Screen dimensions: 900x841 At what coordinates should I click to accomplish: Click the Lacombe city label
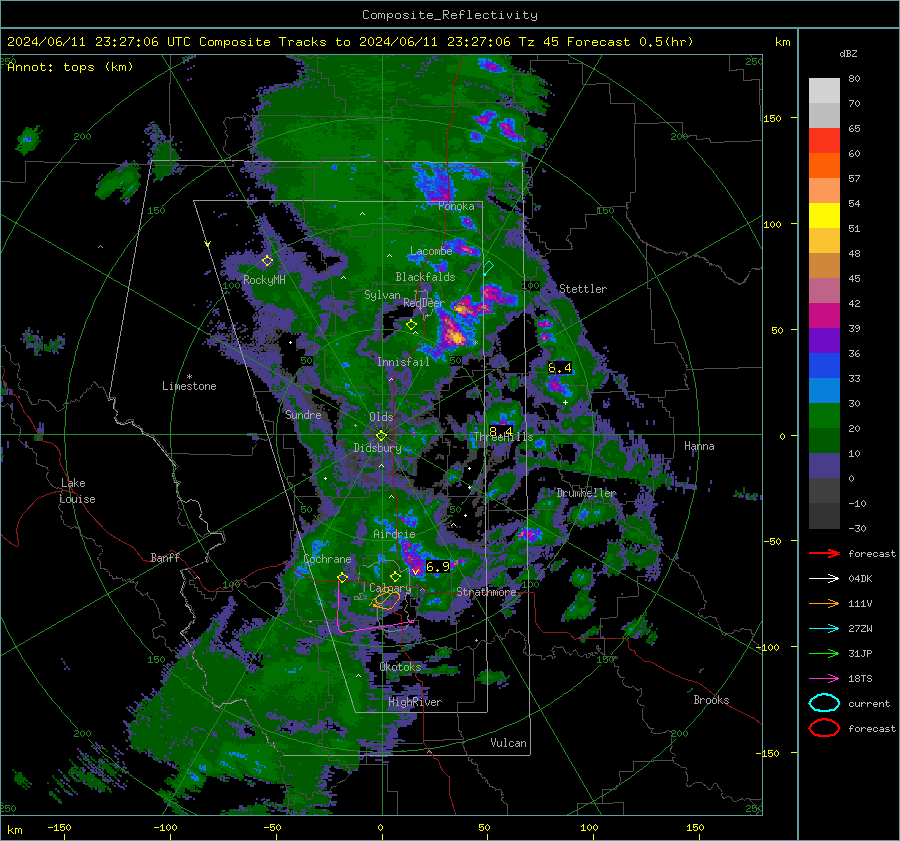(431, 251)
